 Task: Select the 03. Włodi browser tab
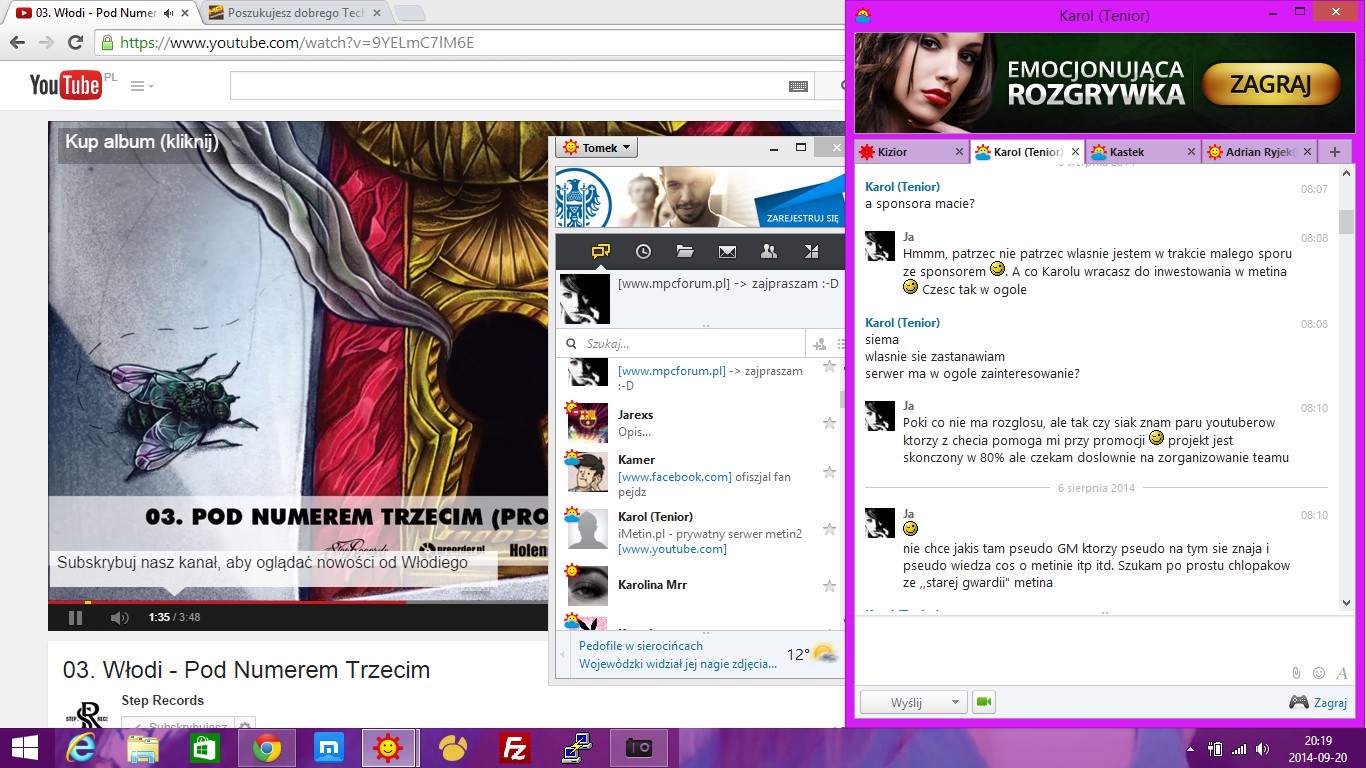100,14
